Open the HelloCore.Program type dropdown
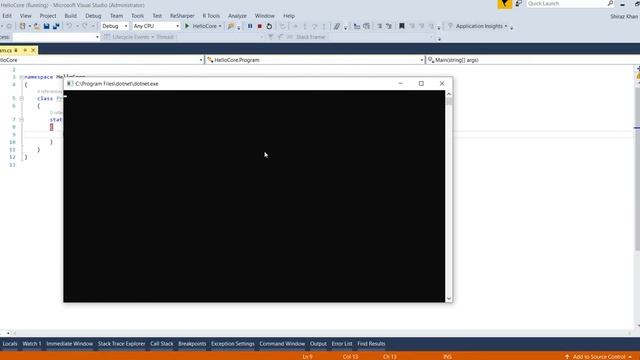Screen dimensions: 640x360 tap(422, 60)
